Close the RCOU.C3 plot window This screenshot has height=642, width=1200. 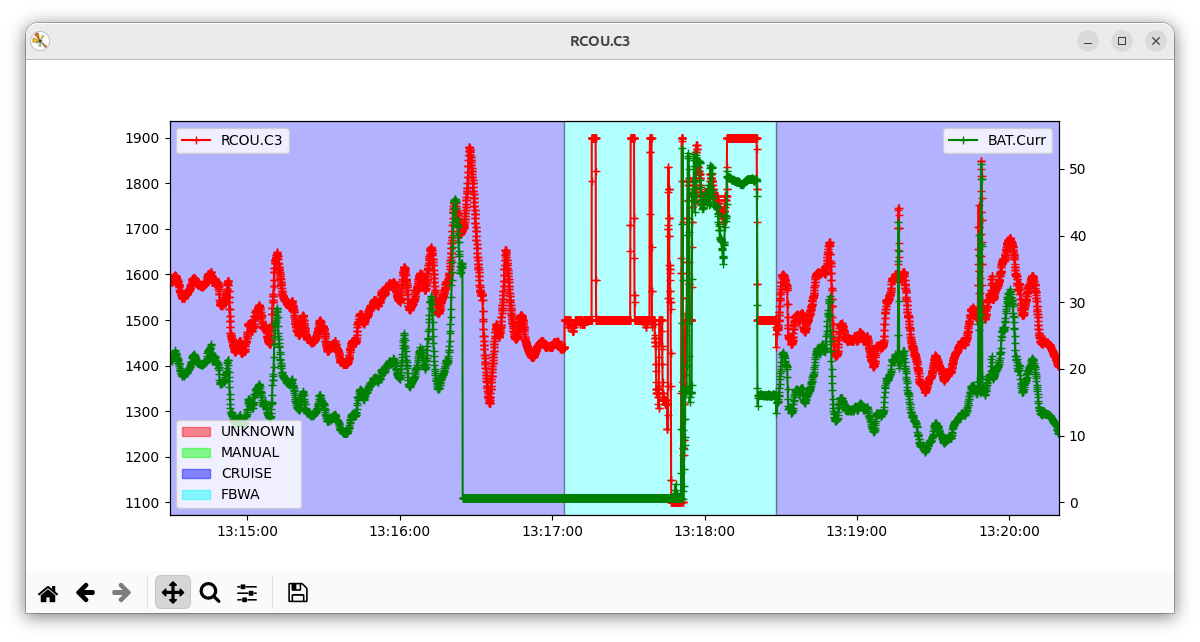[1155, 41]
